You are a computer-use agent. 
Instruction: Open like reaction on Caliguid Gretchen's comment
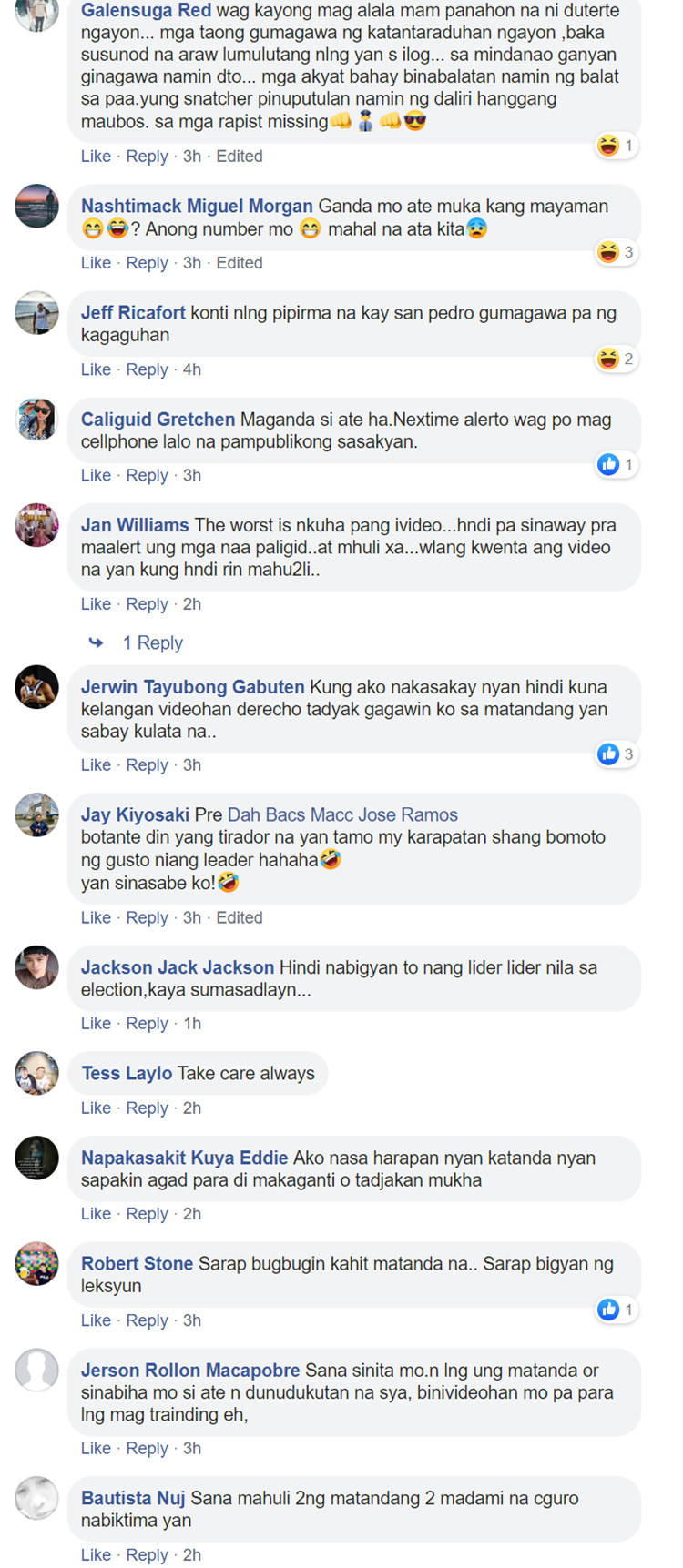tap(617, 465)
